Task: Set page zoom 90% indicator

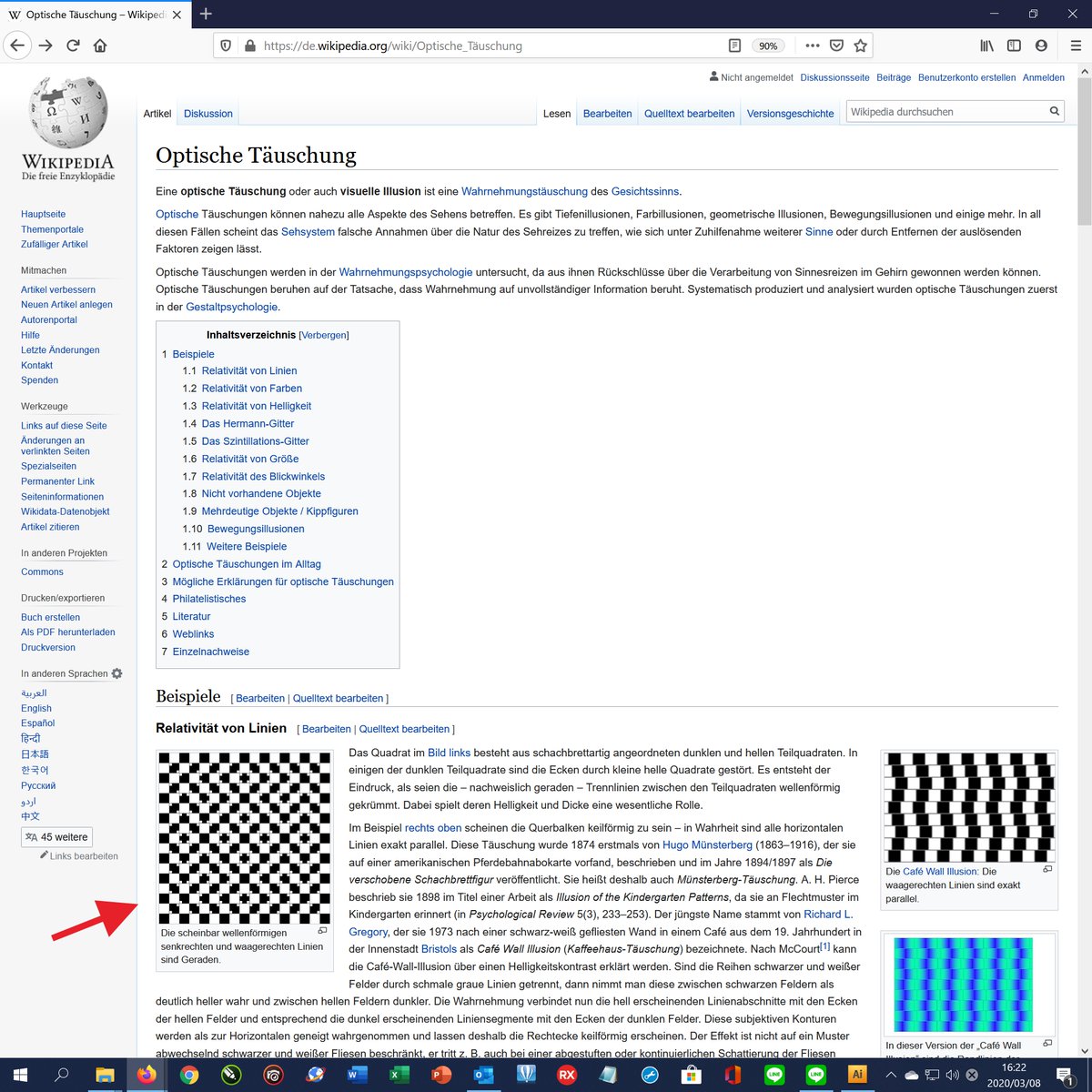Action: click(768, 45)
